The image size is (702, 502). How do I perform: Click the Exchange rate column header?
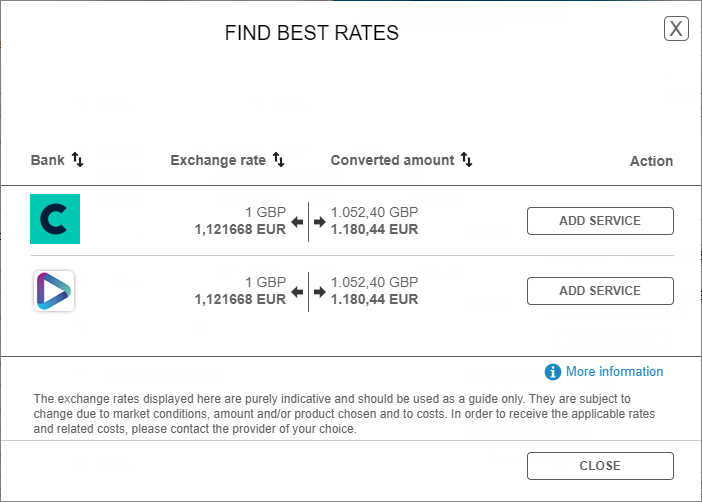[x=218, y=160]
